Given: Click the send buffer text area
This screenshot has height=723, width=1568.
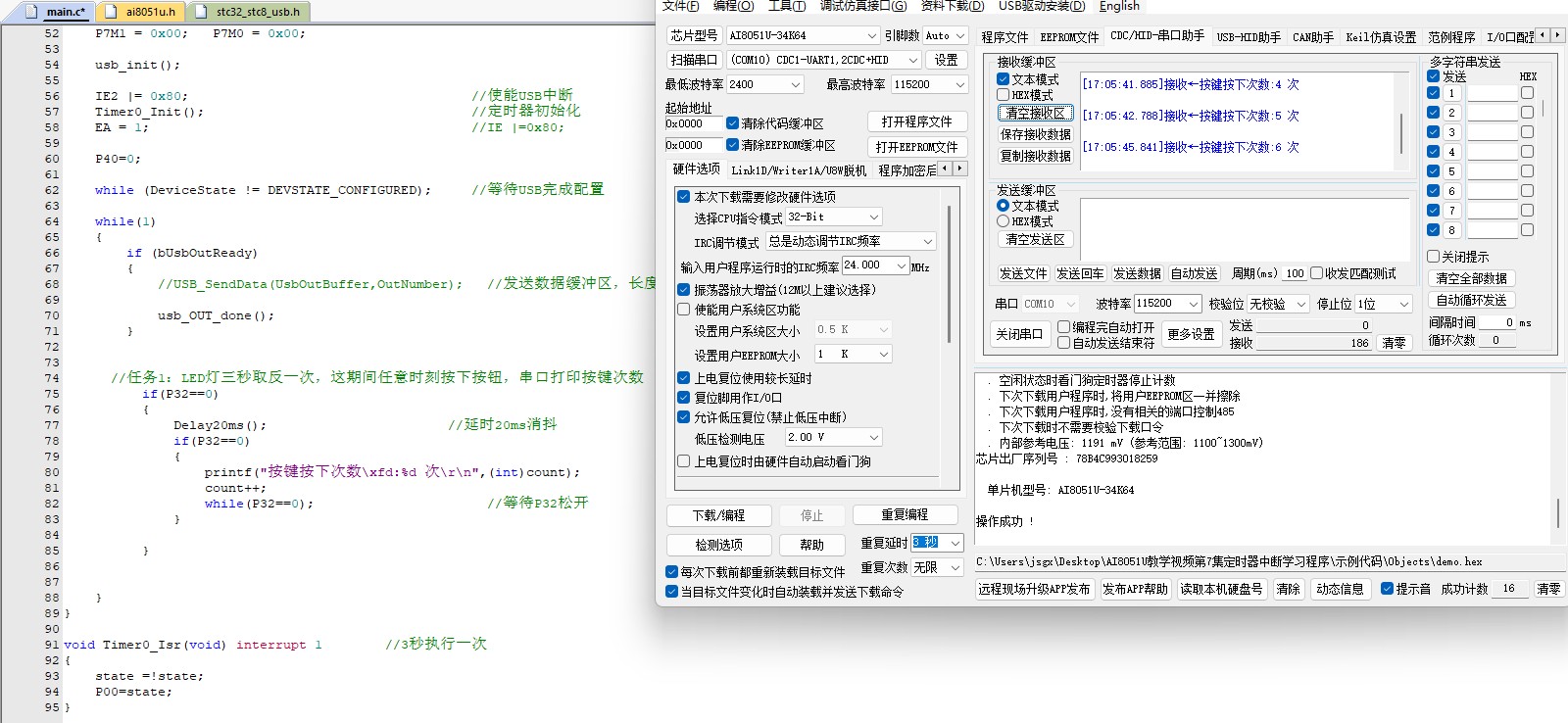Looking at the screenshot, I should pos(1246,228).
